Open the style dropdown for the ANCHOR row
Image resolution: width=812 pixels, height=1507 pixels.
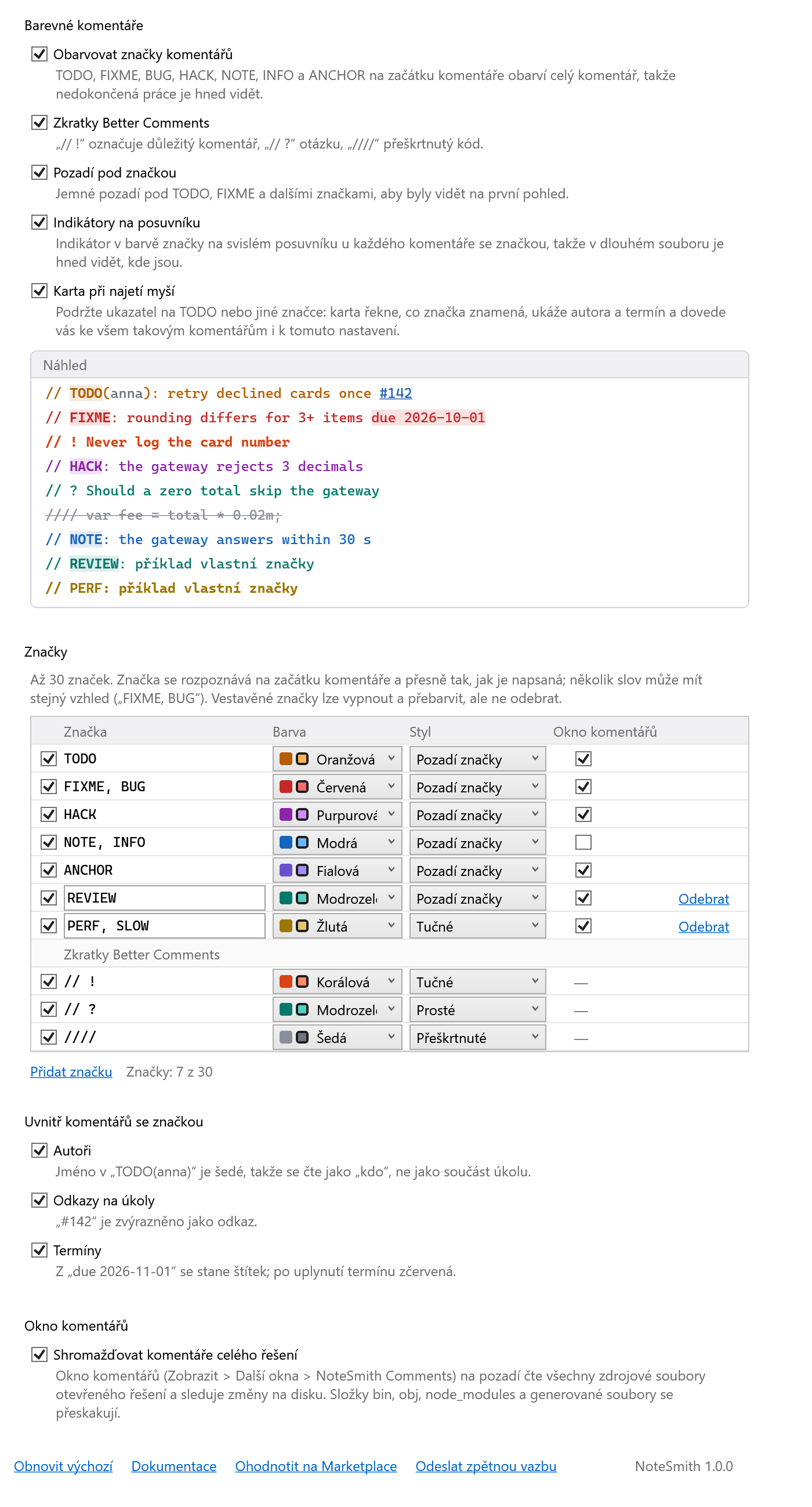(x=477, y=871)
